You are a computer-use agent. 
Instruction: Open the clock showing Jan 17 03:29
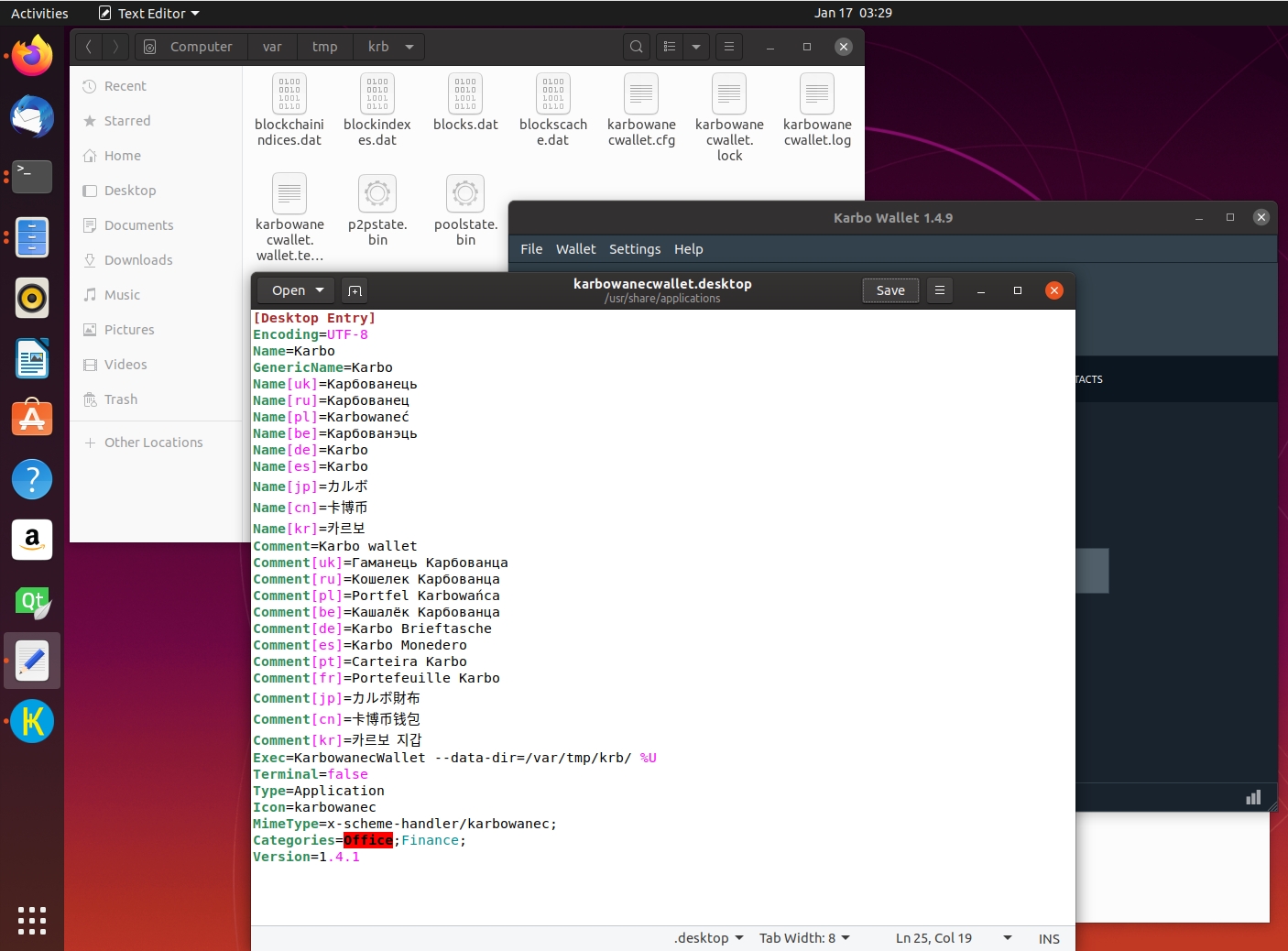click(x=853, y=13)
